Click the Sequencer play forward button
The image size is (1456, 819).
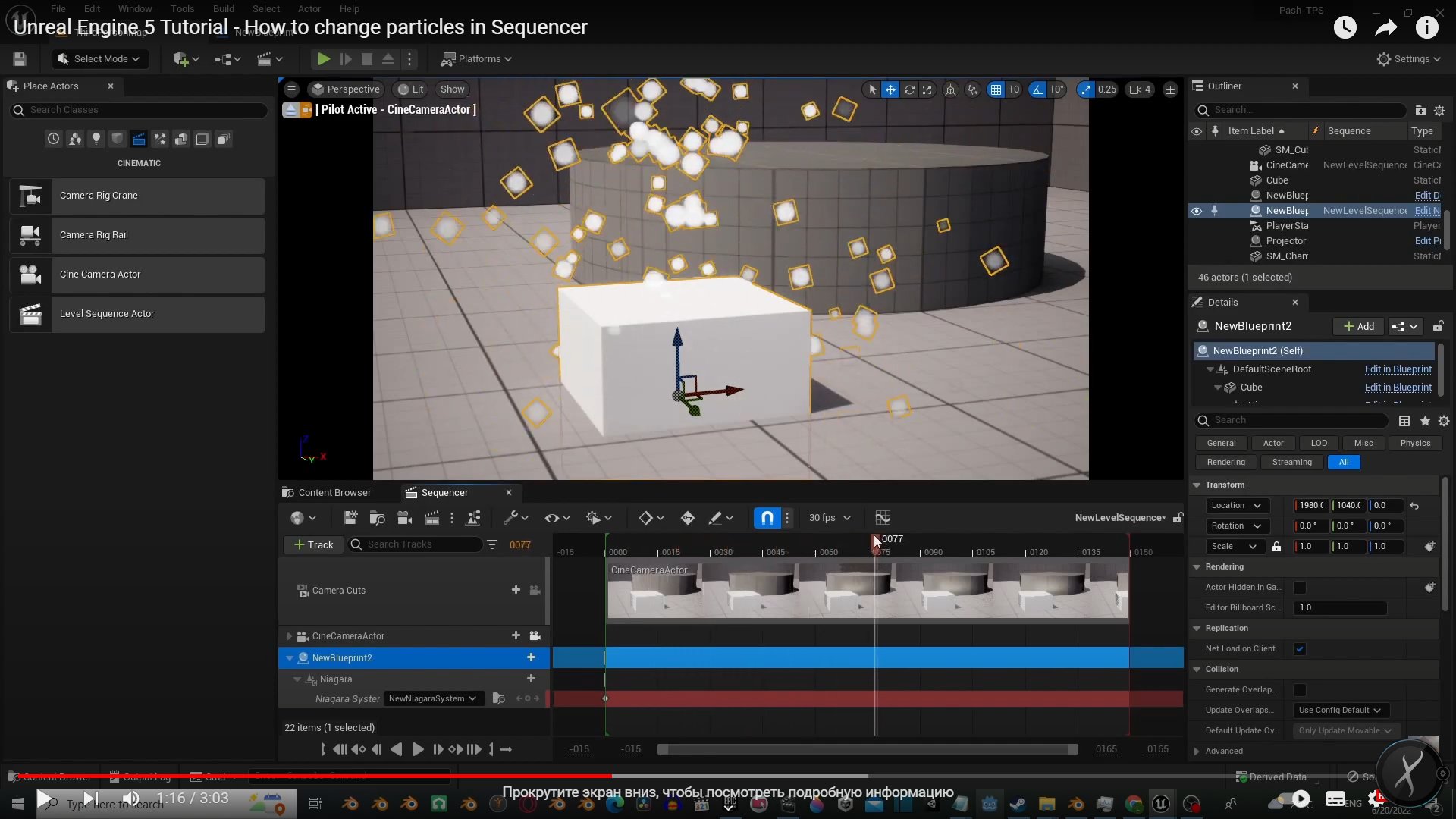[417, 750]
